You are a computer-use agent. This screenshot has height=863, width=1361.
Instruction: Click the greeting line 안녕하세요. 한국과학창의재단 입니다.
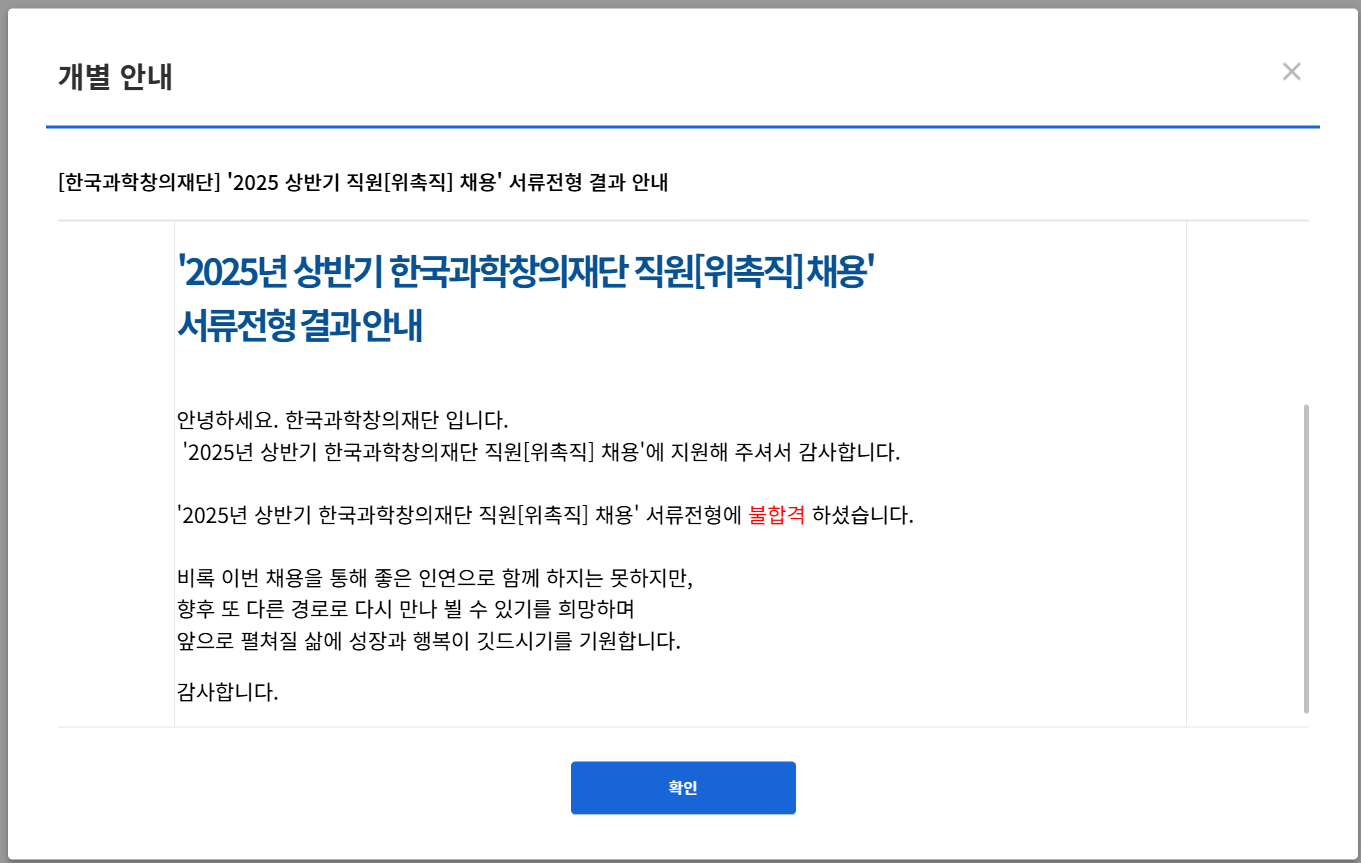(343, 418)
